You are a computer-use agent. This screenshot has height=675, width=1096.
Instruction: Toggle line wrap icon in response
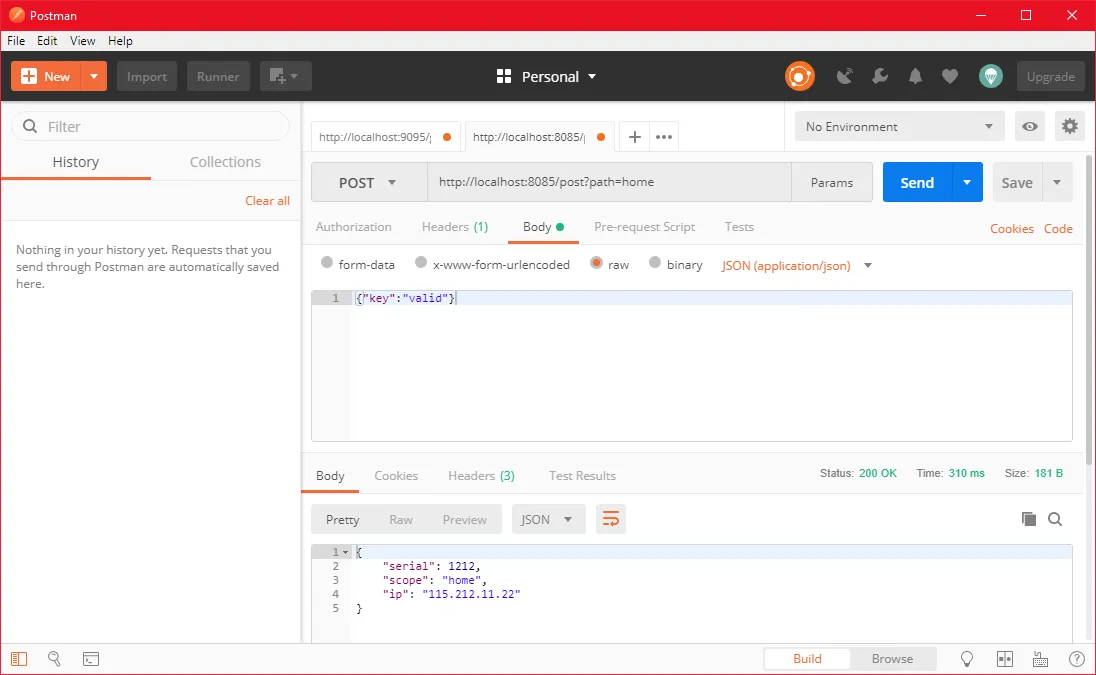[x=611, y=519]
